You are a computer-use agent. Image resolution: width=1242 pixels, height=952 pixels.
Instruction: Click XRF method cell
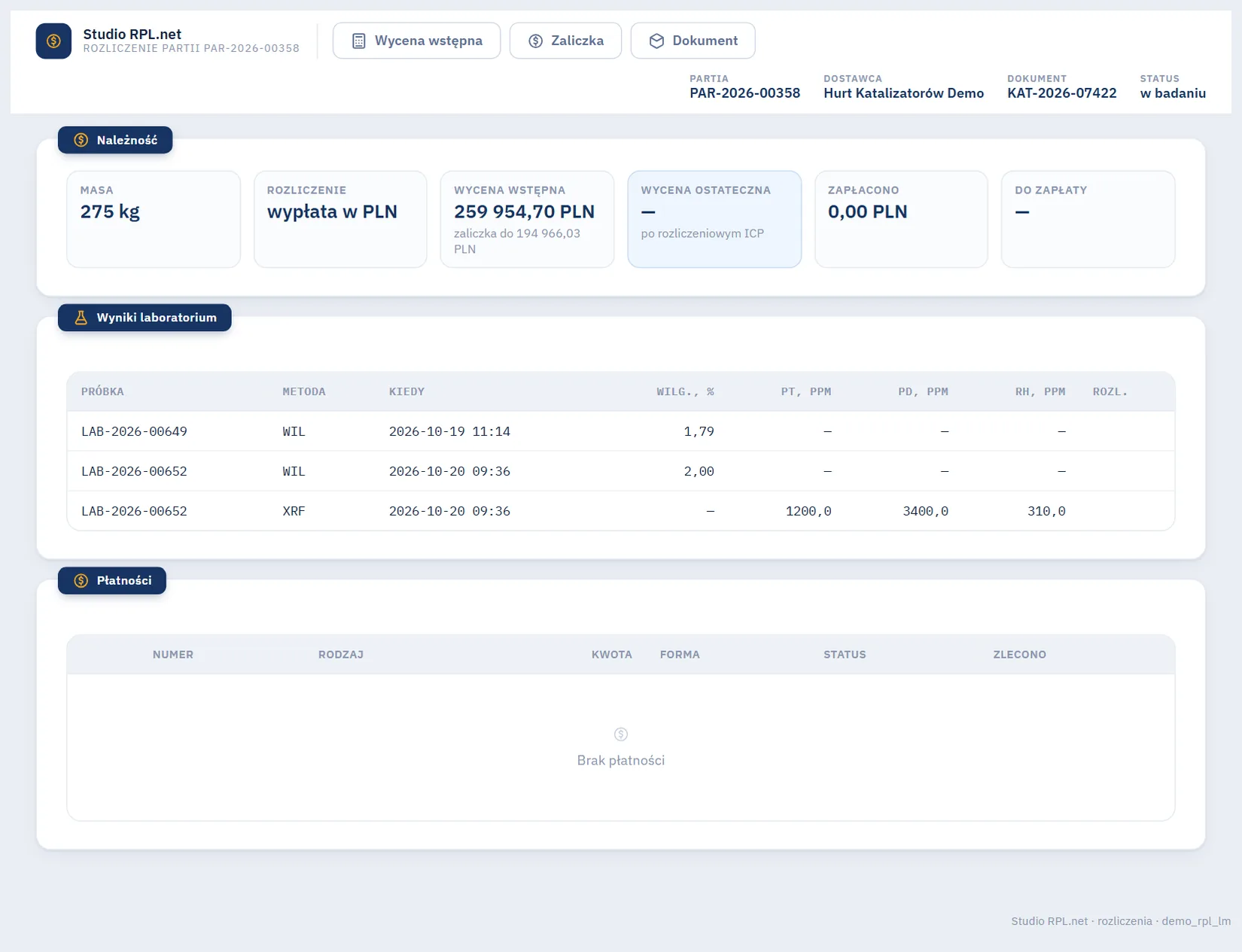pos(294,511)
